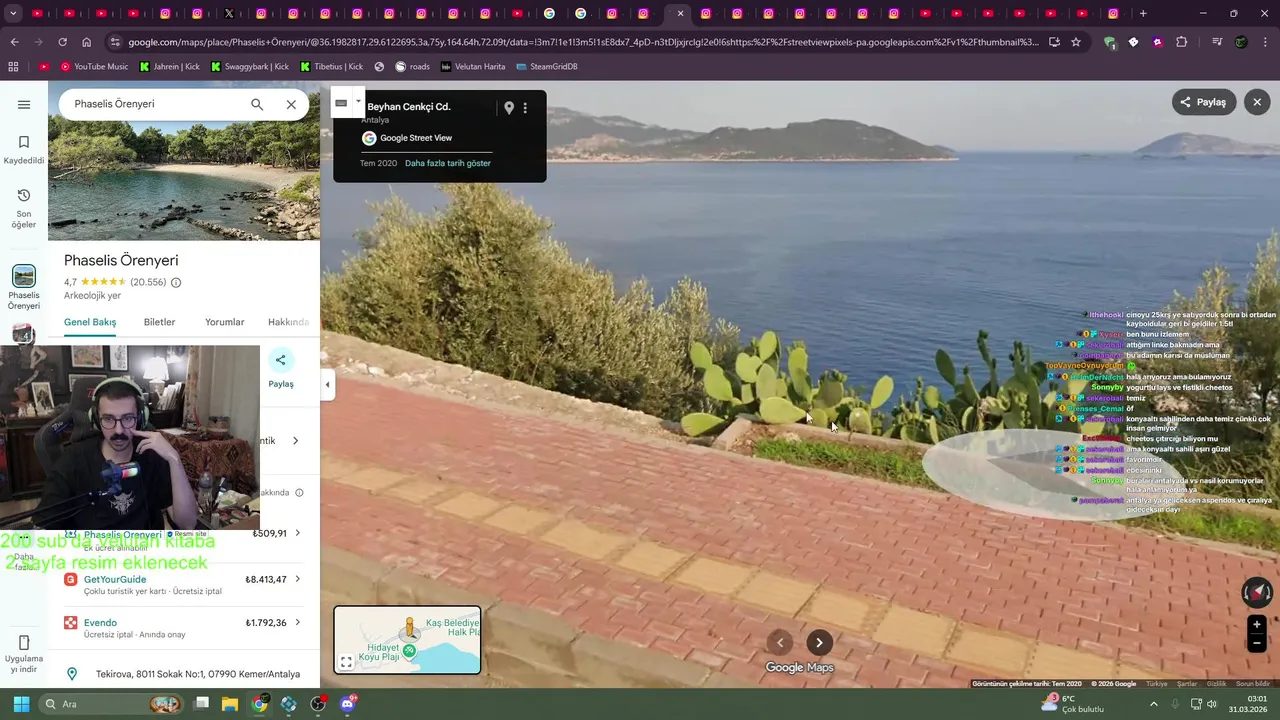Switch to Genel Bakış tab

[x=90, y=322]
